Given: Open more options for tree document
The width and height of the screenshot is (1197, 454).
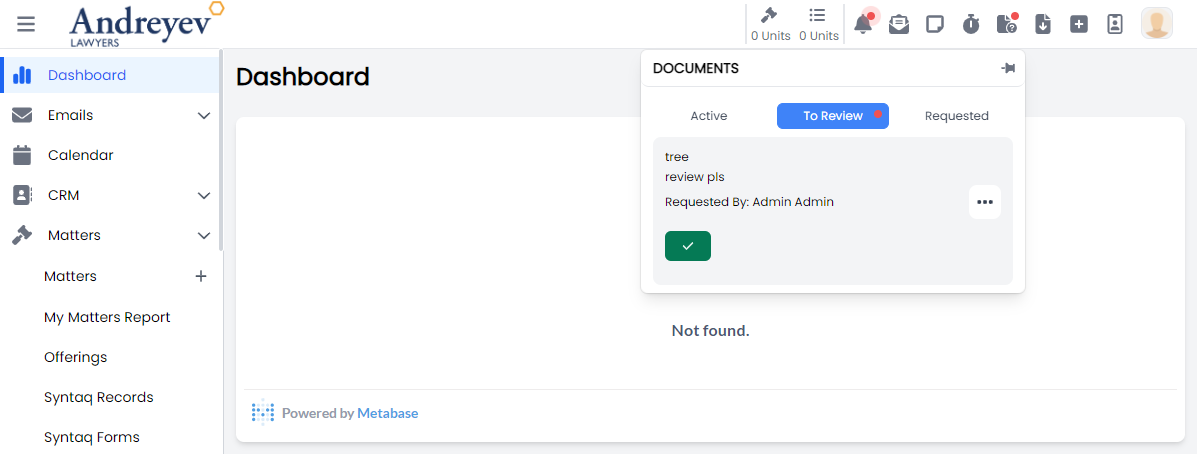Looking at the screenshot, I should point(984,202).
